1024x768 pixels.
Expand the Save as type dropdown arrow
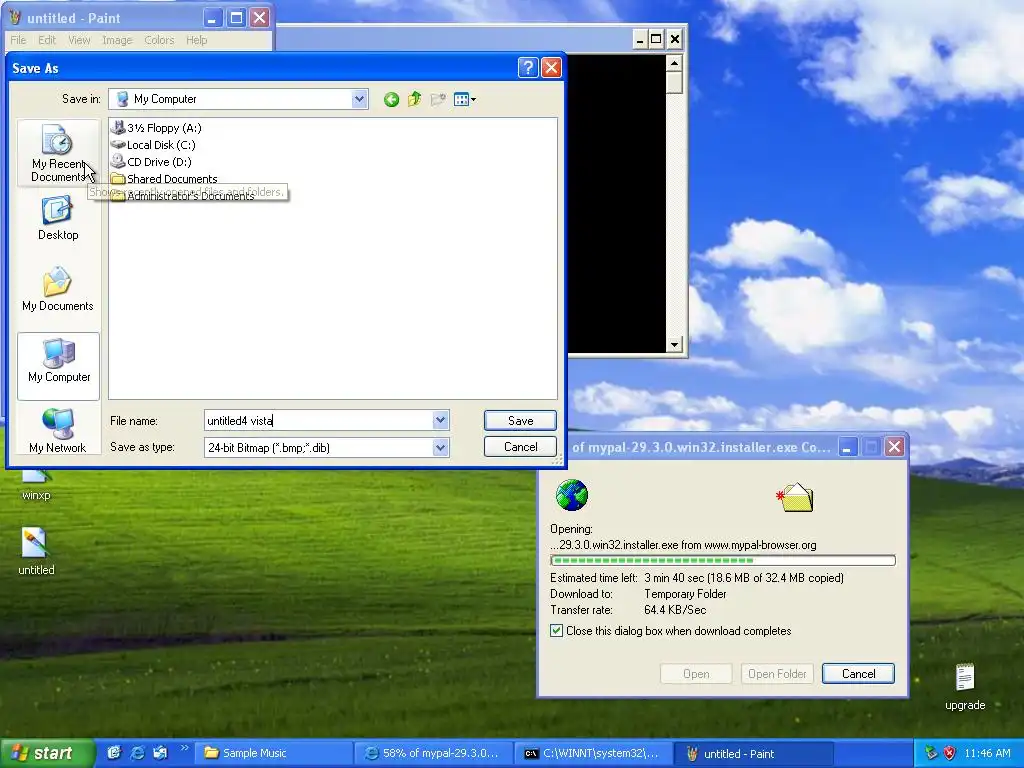tap(440, 447)
